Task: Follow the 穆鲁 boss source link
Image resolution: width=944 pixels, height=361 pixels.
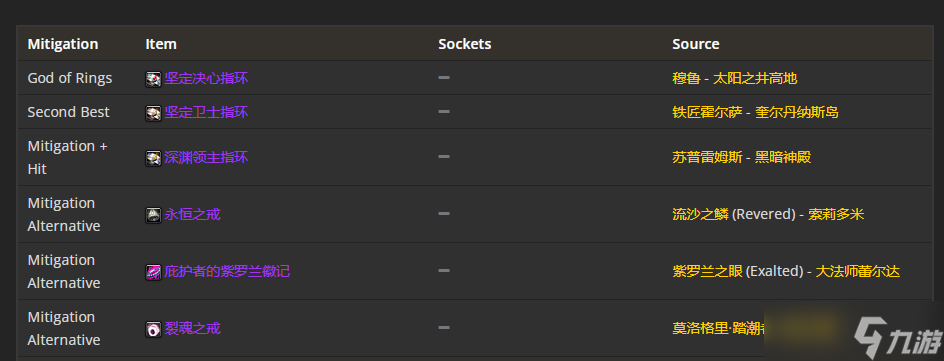Action: click(686, 78)
